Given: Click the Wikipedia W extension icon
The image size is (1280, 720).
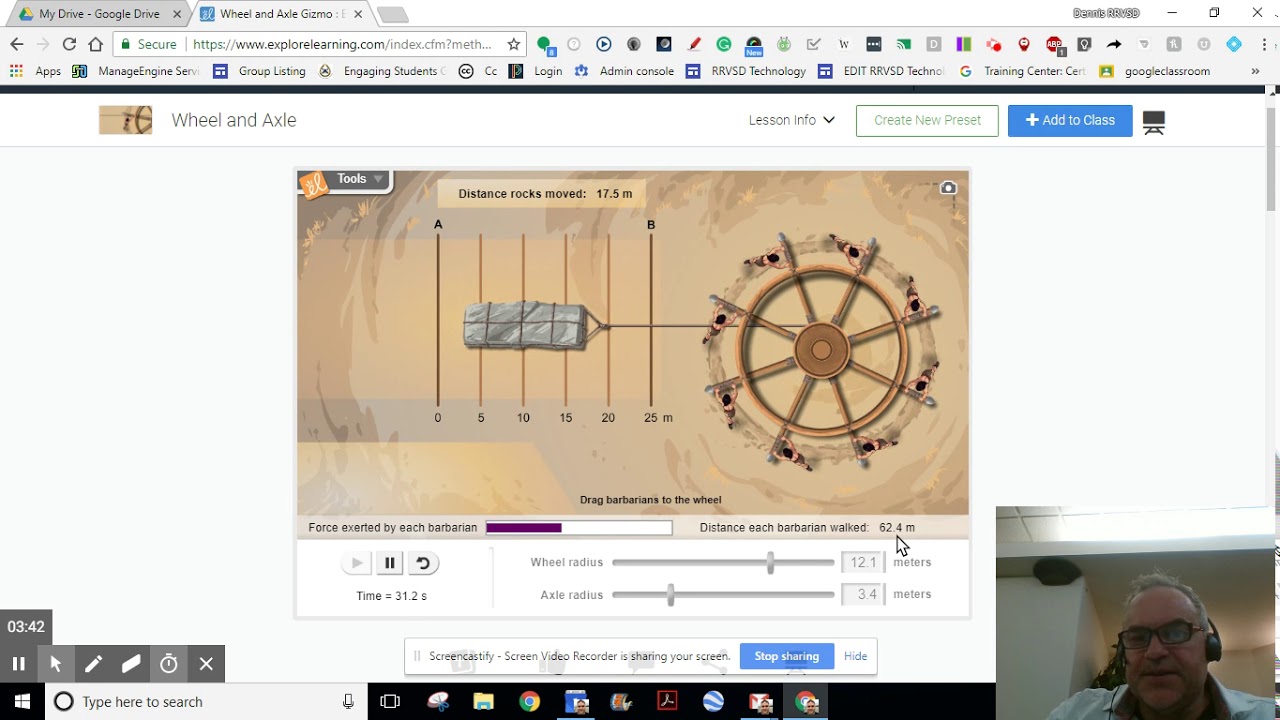Looking at the screenshot, I should (844, 44).
